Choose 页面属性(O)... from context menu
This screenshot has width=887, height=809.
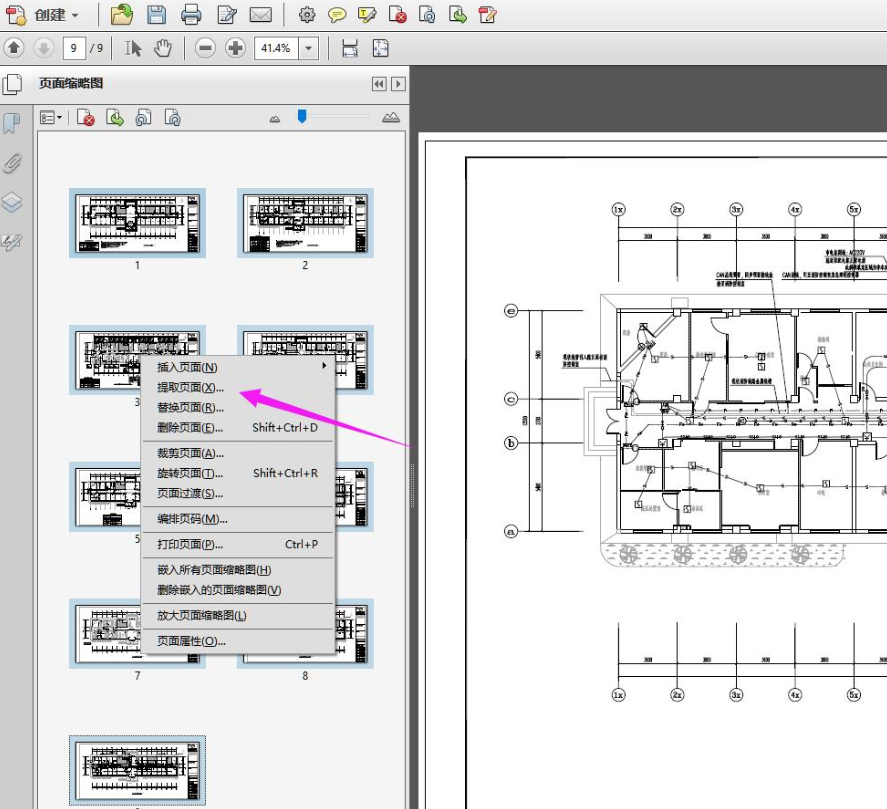(238, 641)
